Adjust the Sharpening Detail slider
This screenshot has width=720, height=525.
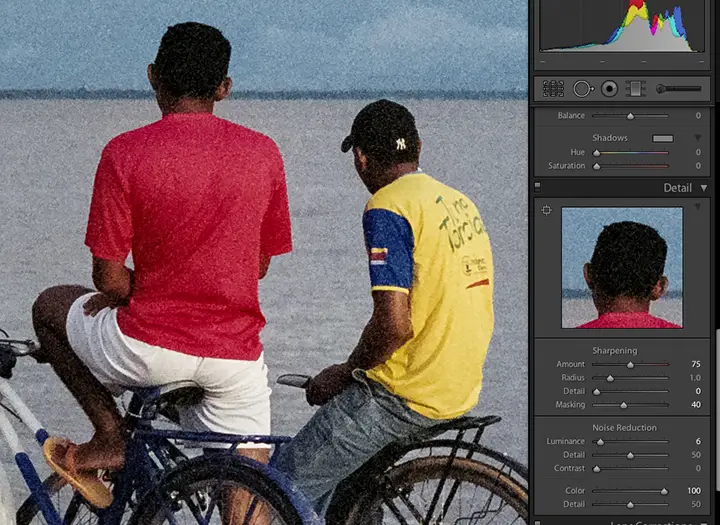tap(630, 391)
